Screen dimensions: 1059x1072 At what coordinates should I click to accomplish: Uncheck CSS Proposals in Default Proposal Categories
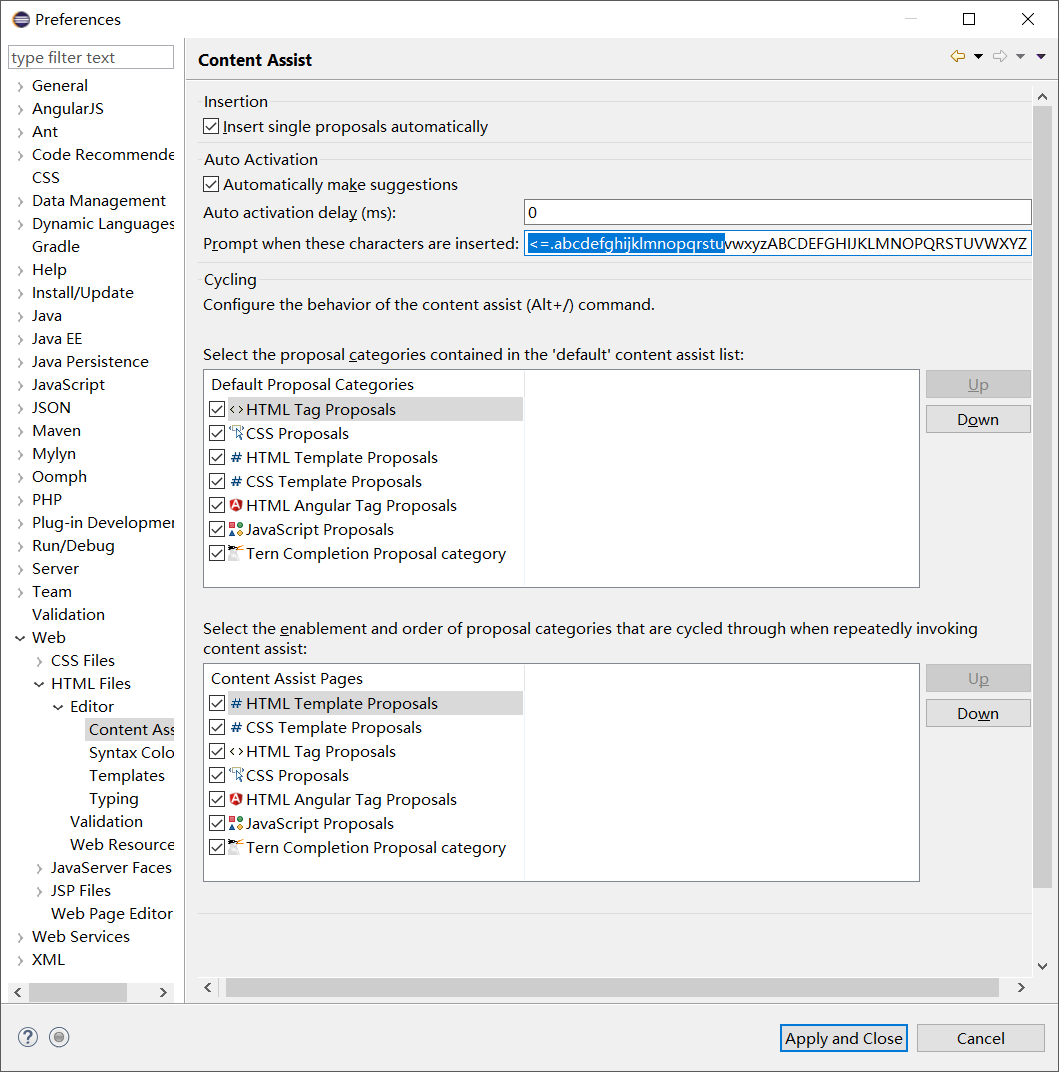tap(217, 433)
